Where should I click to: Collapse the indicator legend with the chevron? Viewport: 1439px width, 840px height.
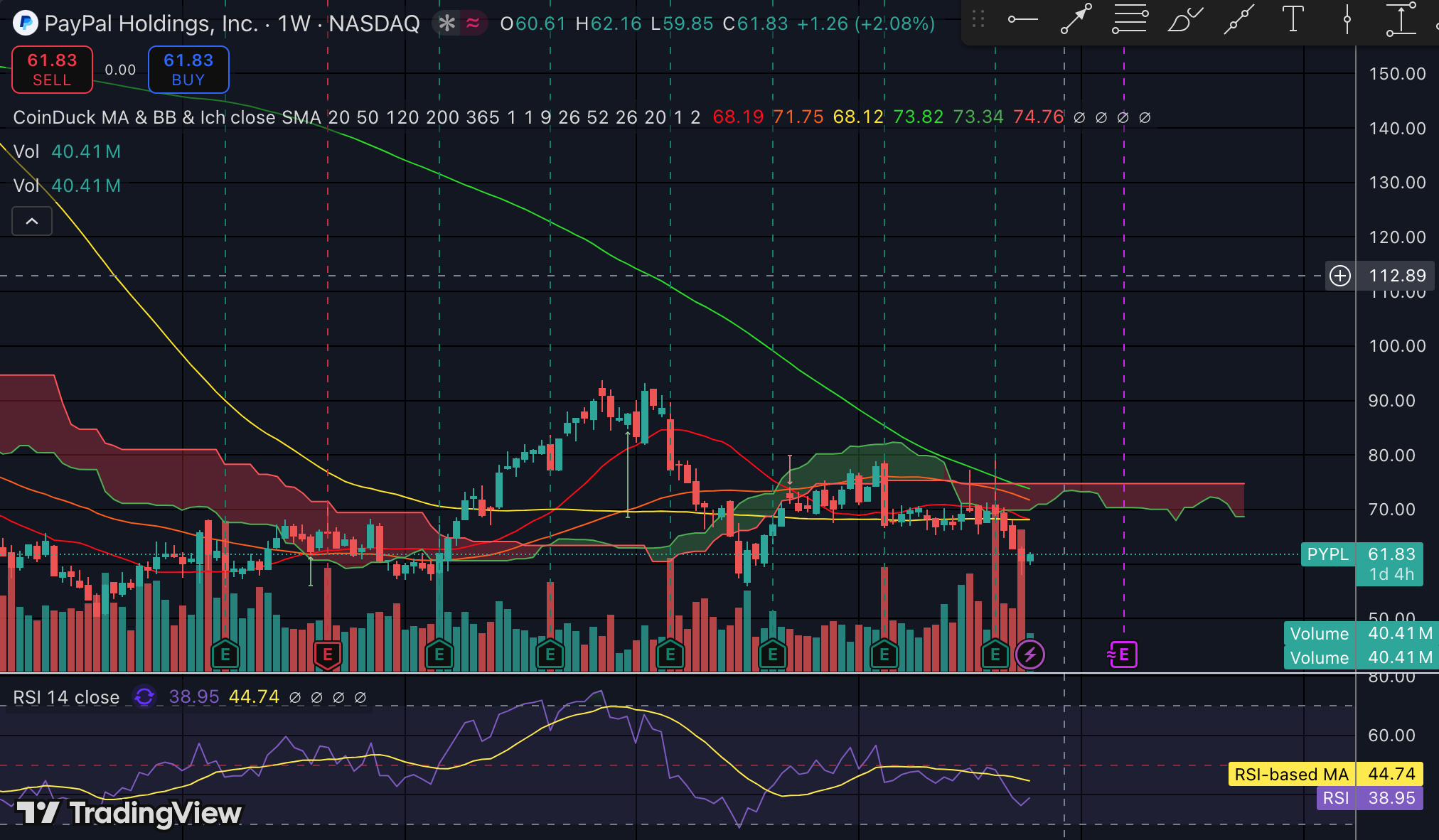[32, 222]
